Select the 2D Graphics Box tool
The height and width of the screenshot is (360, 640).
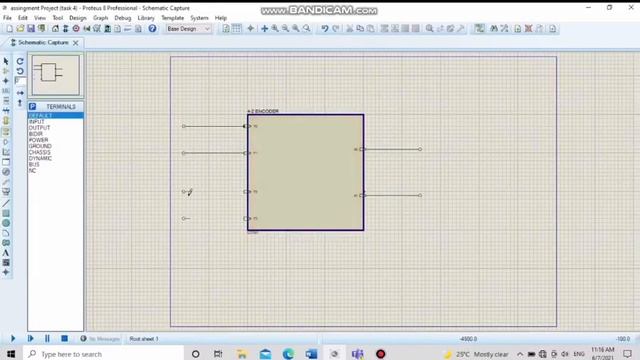click(6, 213)
